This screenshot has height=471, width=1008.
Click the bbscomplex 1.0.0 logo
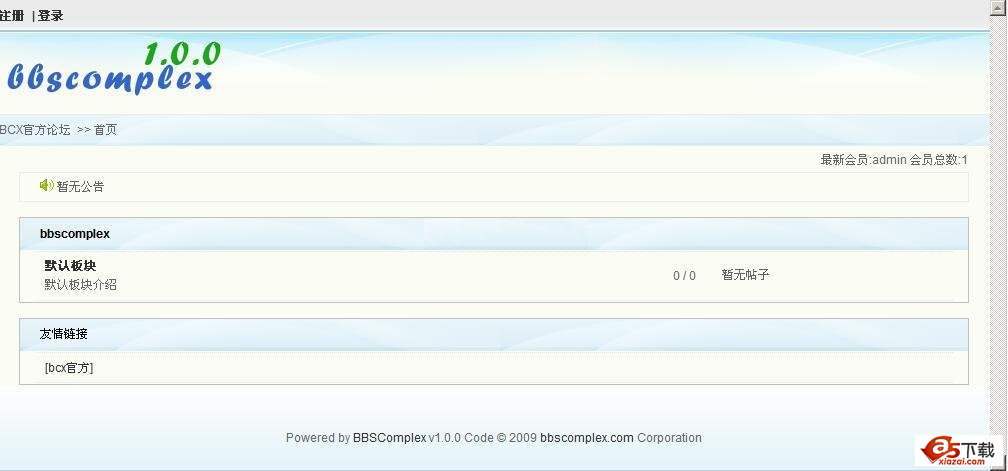pos(112,68)
